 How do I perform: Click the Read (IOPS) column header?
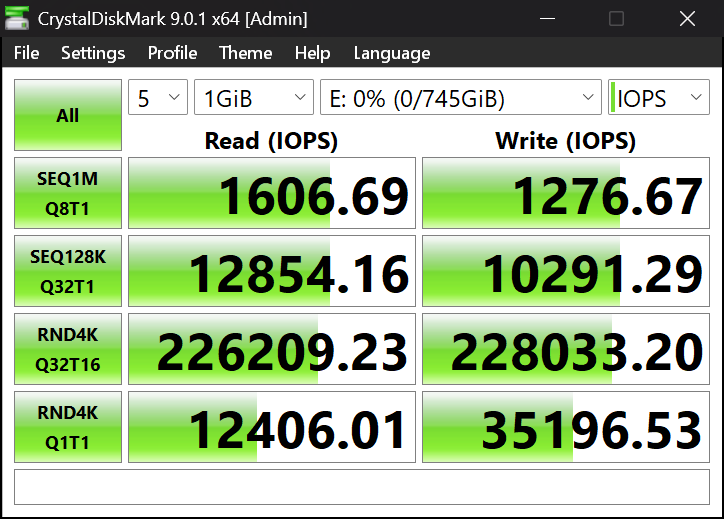coord(272,141)
